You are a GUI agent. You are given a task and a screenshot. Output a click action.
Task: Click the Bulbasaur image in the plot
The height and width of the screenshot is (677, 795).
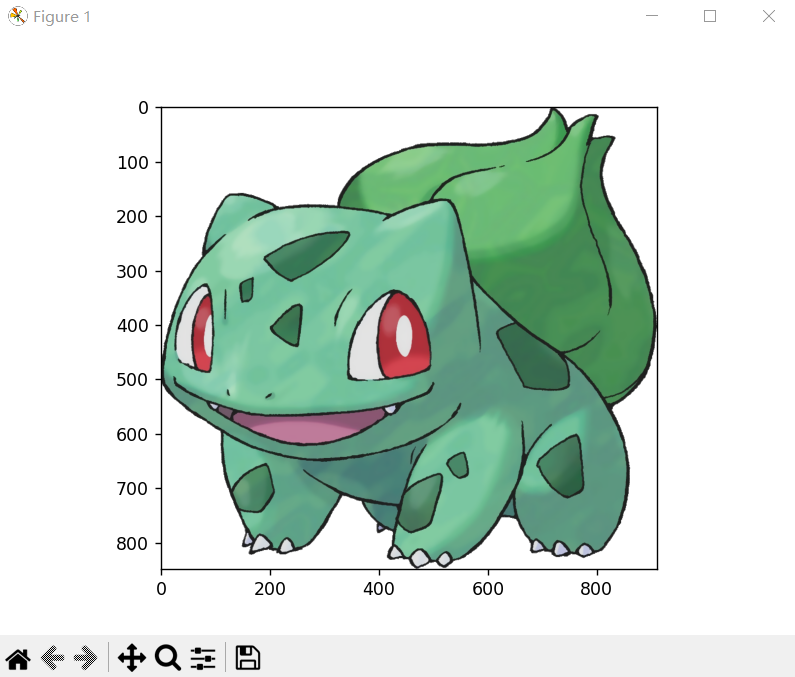point(409,338)
